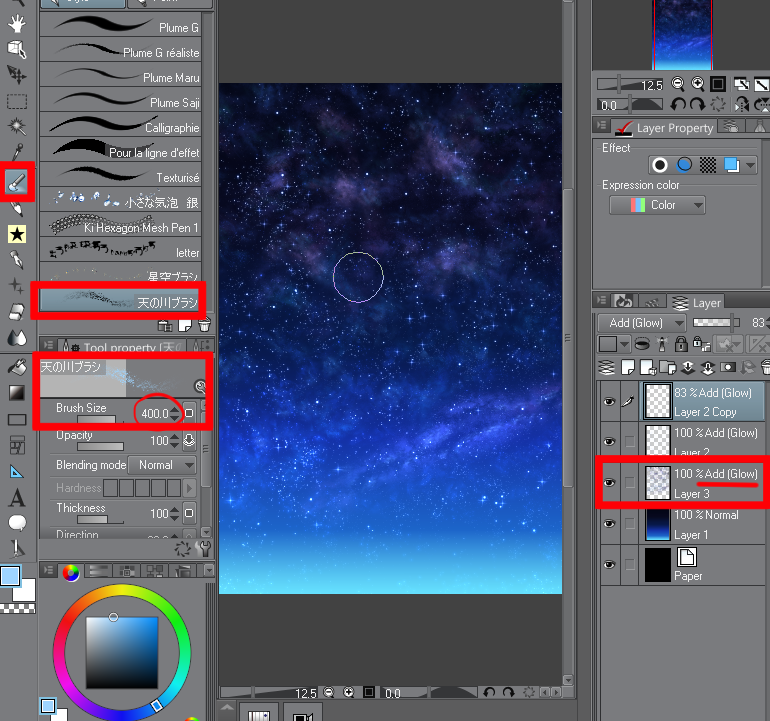
Task: Select the 3D Object operation tool
Action: (17, 49)
